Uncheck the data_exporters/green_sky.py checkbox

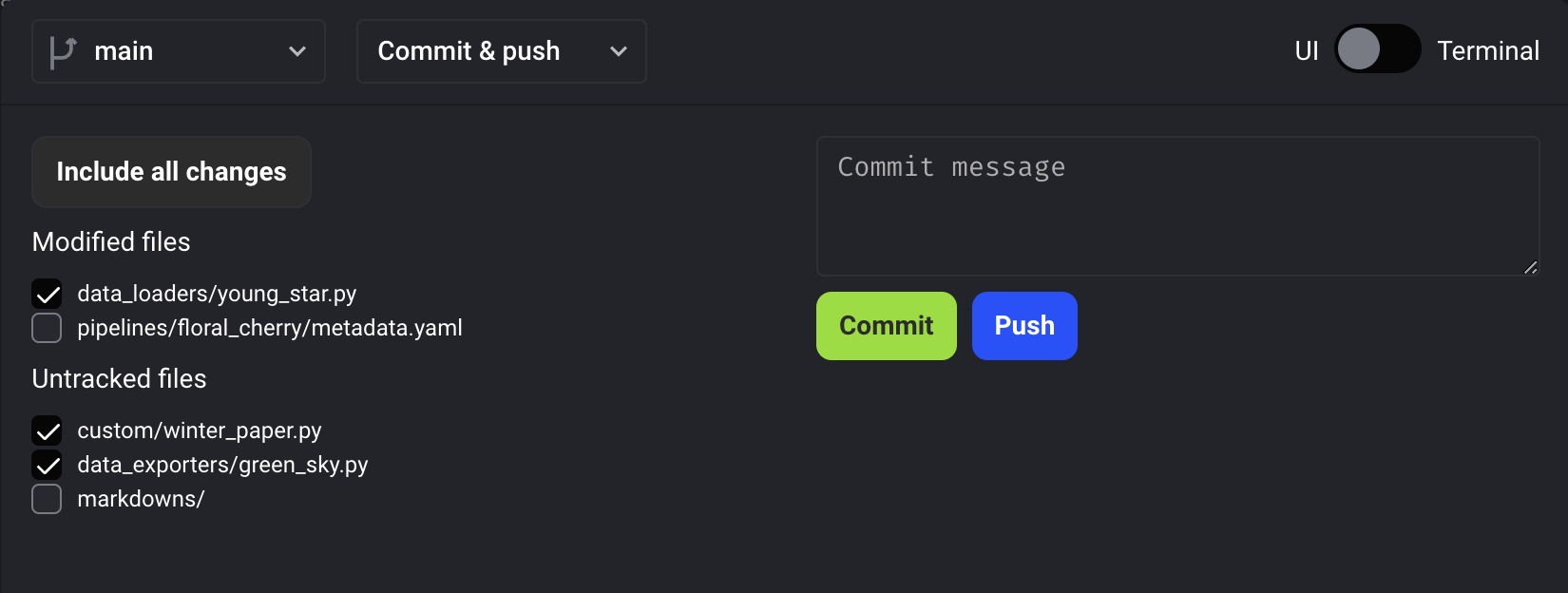pos(47,465)
